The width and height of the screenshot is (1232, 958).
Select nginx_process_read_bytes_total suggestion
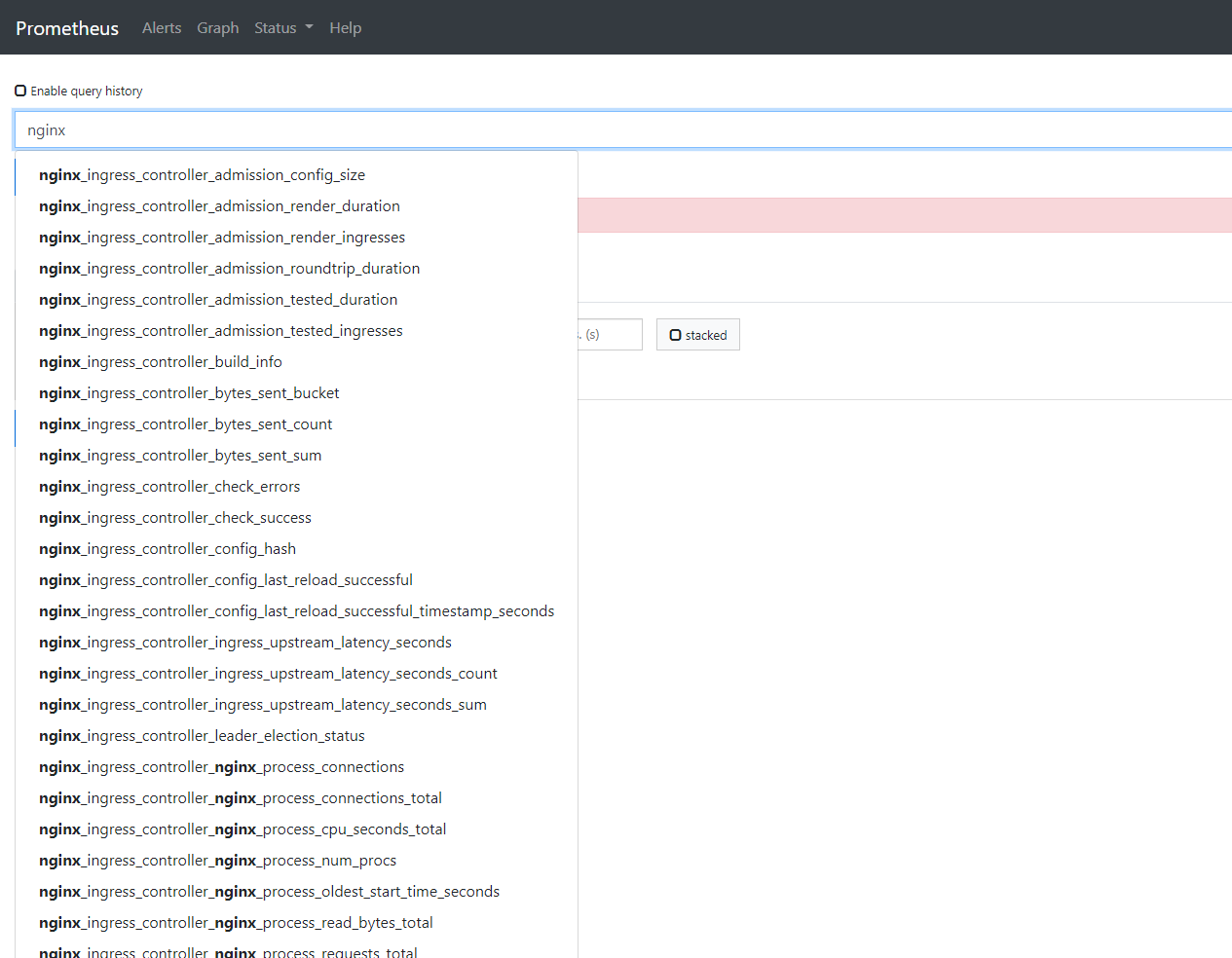297,923
